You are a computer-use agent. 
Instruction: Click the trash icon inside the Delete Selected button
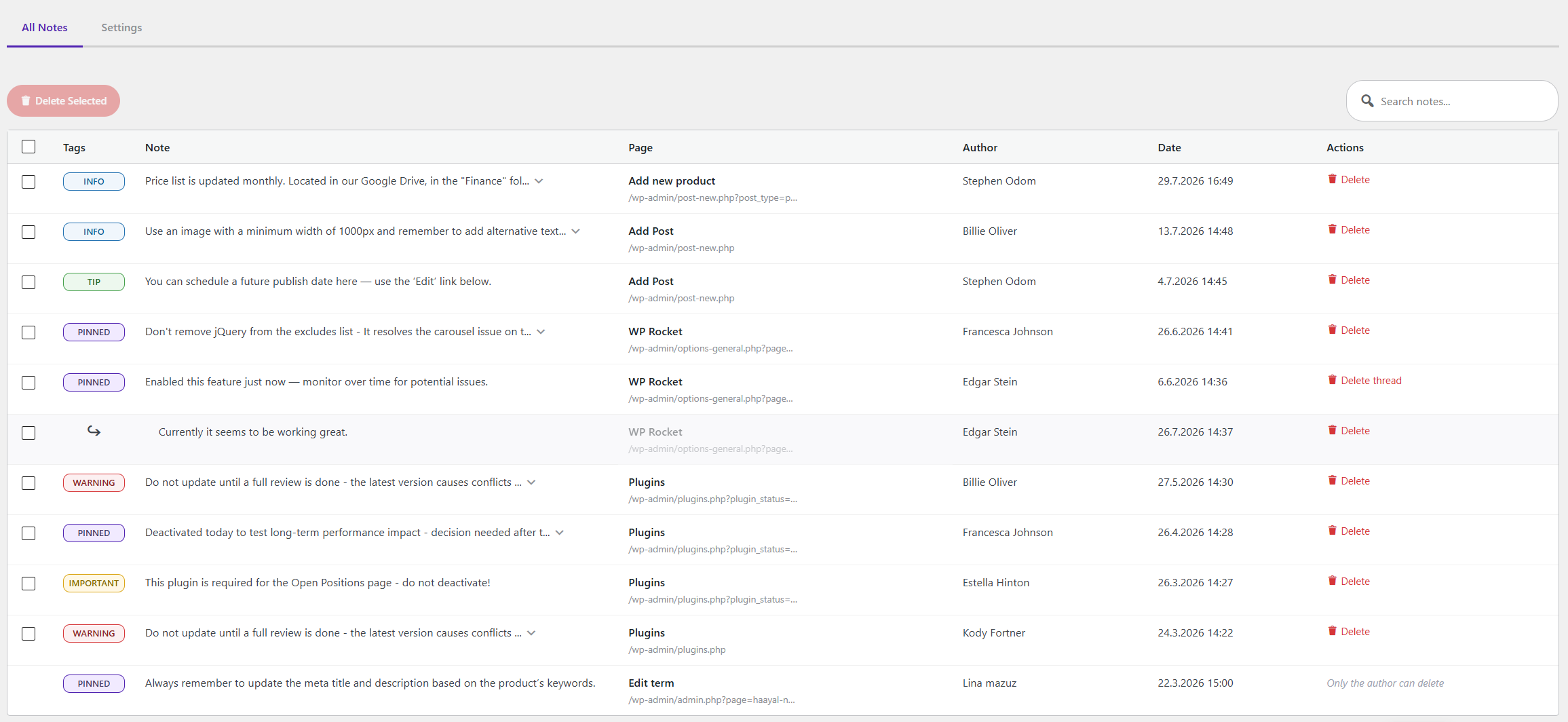click(26, 100)
